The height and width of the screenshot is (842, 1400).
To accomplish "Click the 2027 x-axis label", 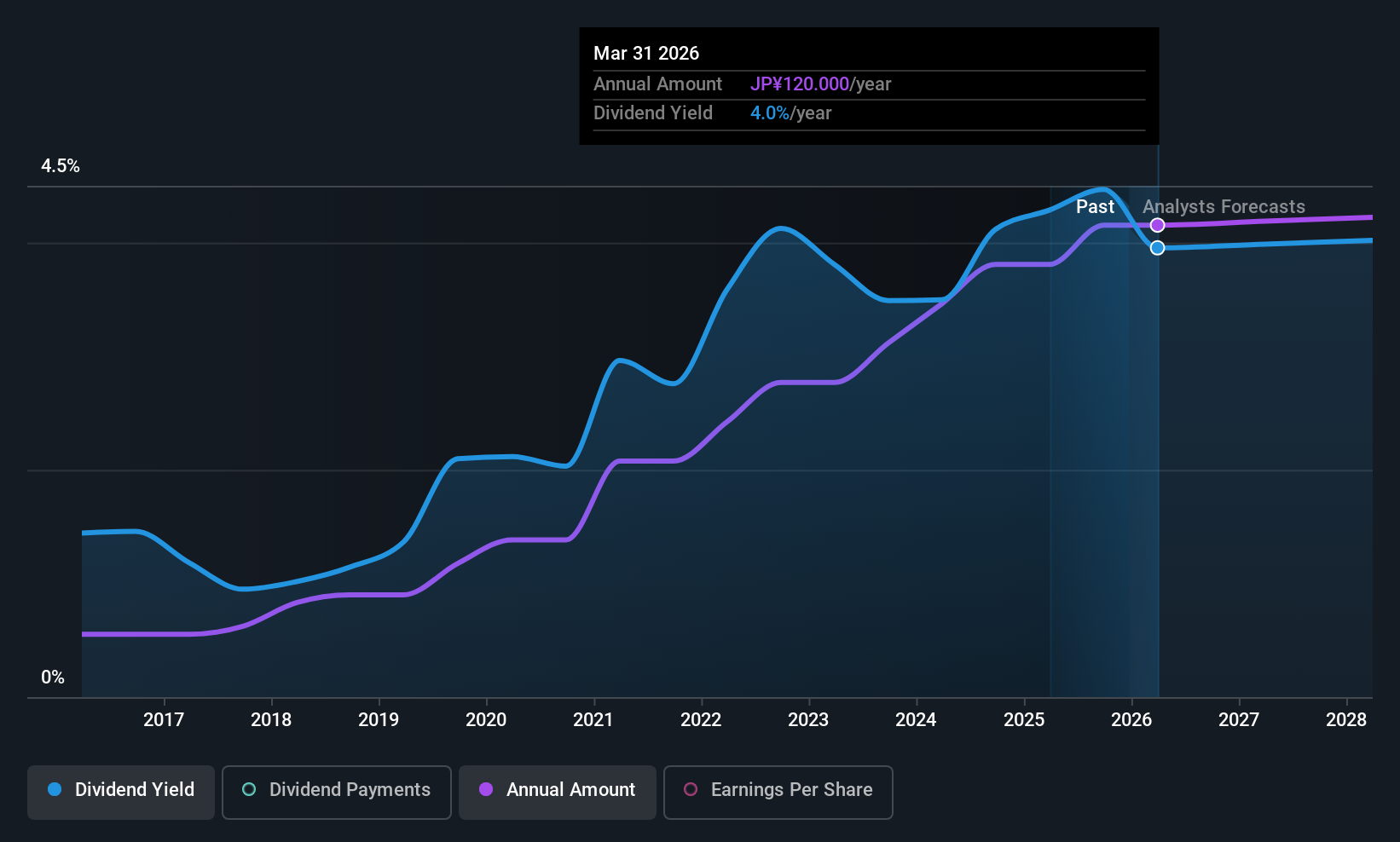I will (1239, 720).
